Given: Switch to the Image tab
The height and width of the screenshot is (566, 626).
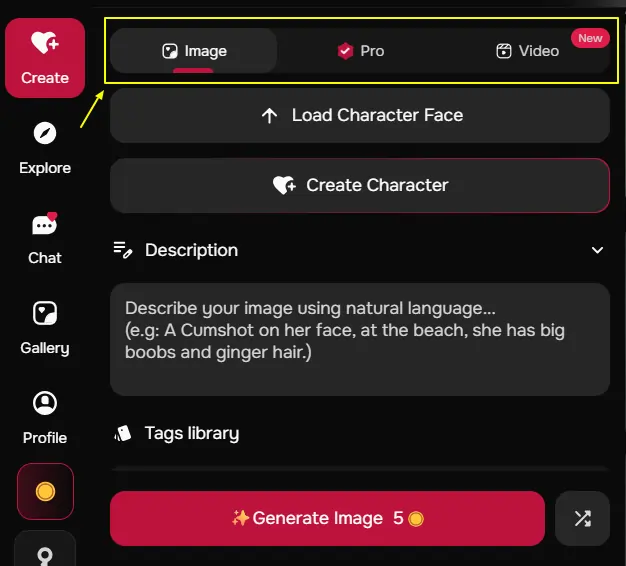Looking at the screenshot, I should pyautogui.click(x=194, y=51).
